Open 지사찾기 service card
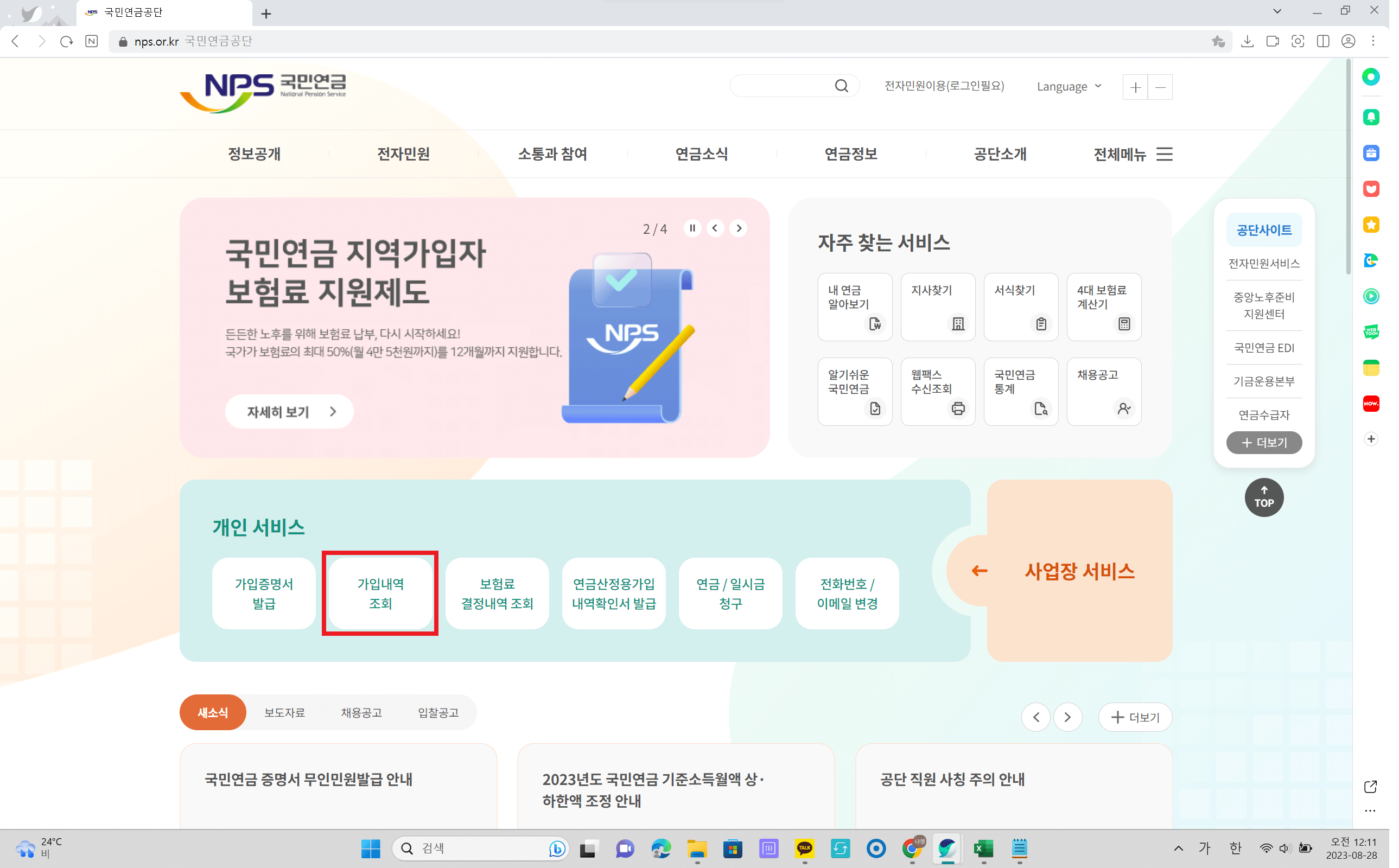This screenshot has height=868, width=1399. click(938, 307)
